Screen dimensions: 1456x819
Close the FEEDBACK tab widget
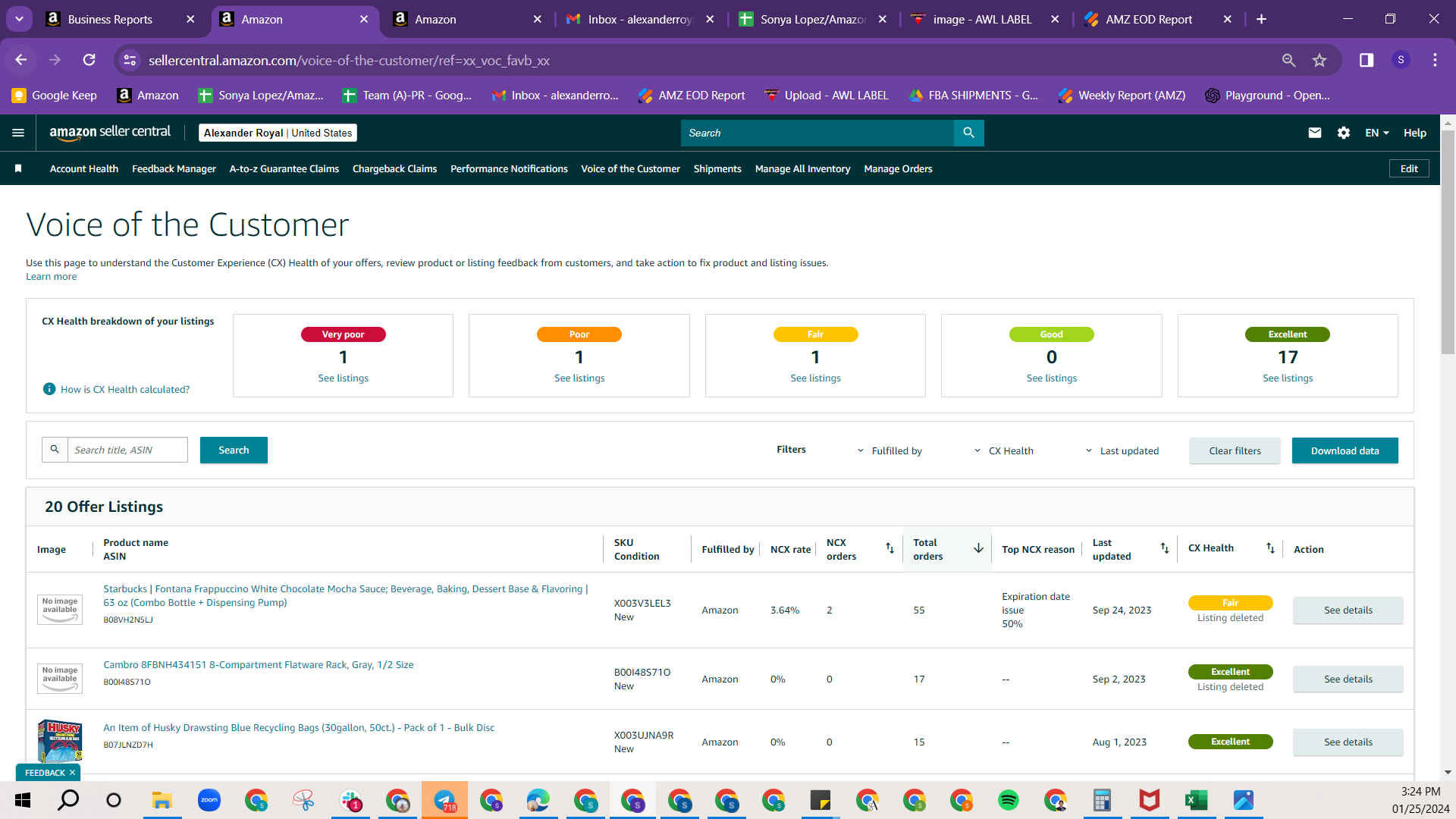pyautogui.click(x=72, y=772)
